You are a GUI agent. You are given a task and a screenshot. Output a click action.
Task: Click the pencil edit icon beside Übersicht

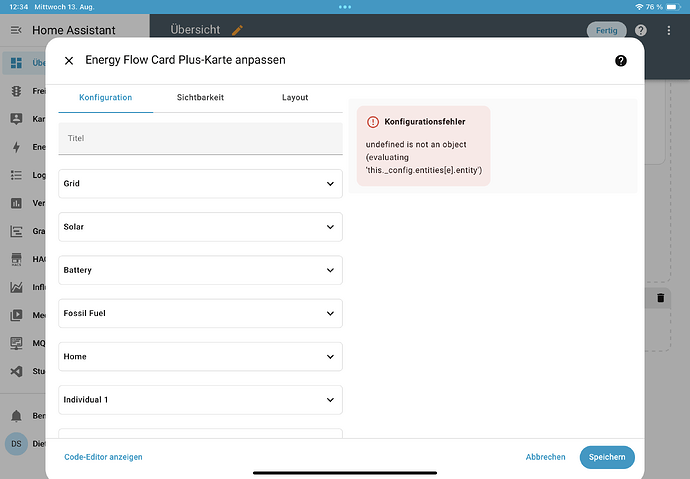(x=237, y=30)
